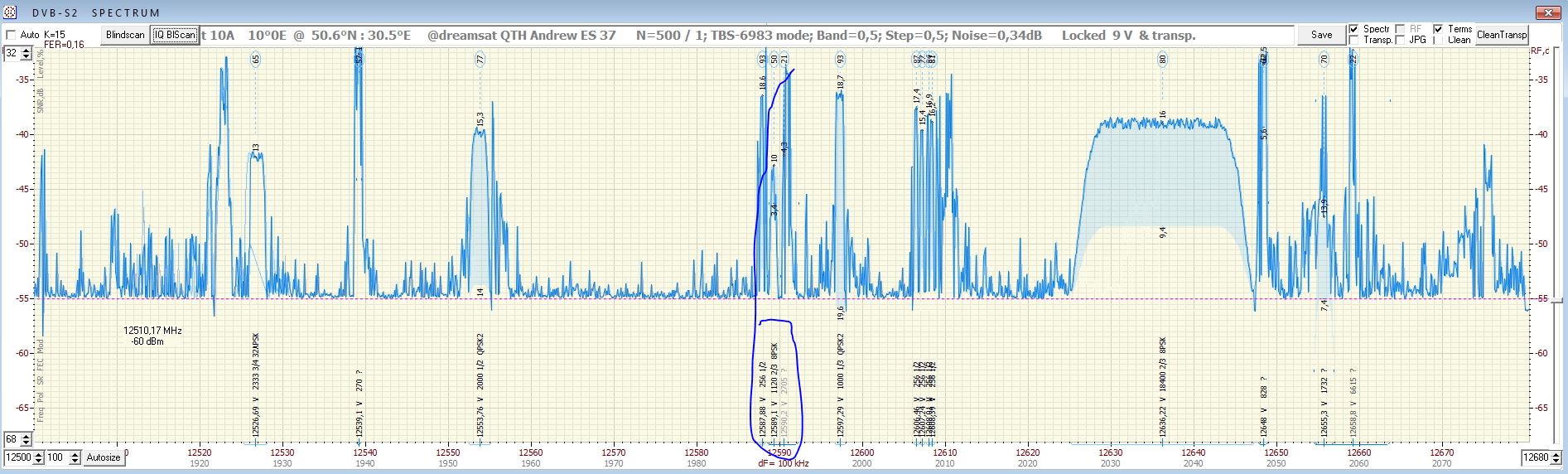Enable the Transp. checkbox

(x=1354, y=40)
